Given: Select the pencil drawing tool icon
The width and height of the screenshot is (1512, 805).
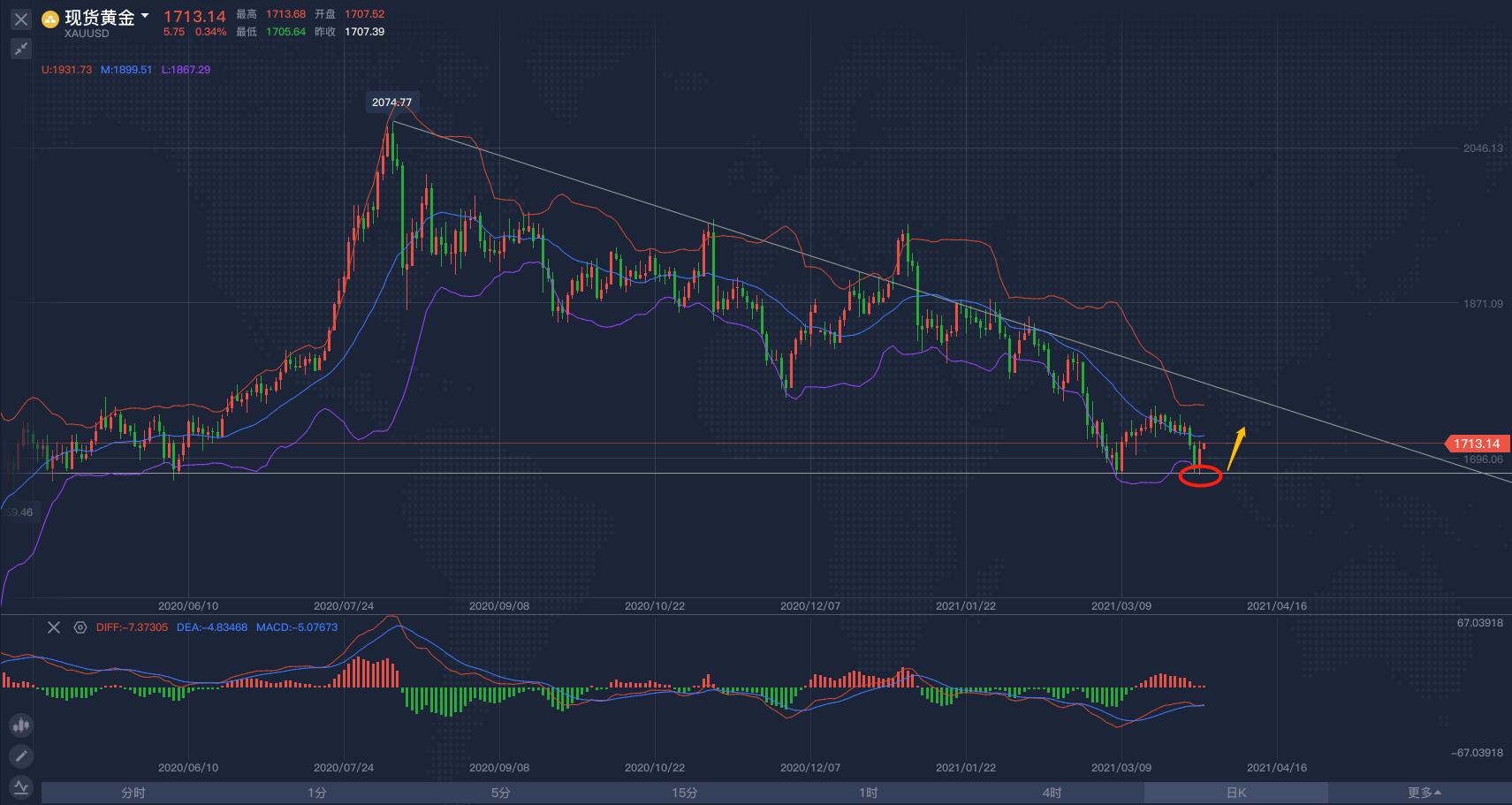Looking at the screenshot, I should [x=21, y=756].
